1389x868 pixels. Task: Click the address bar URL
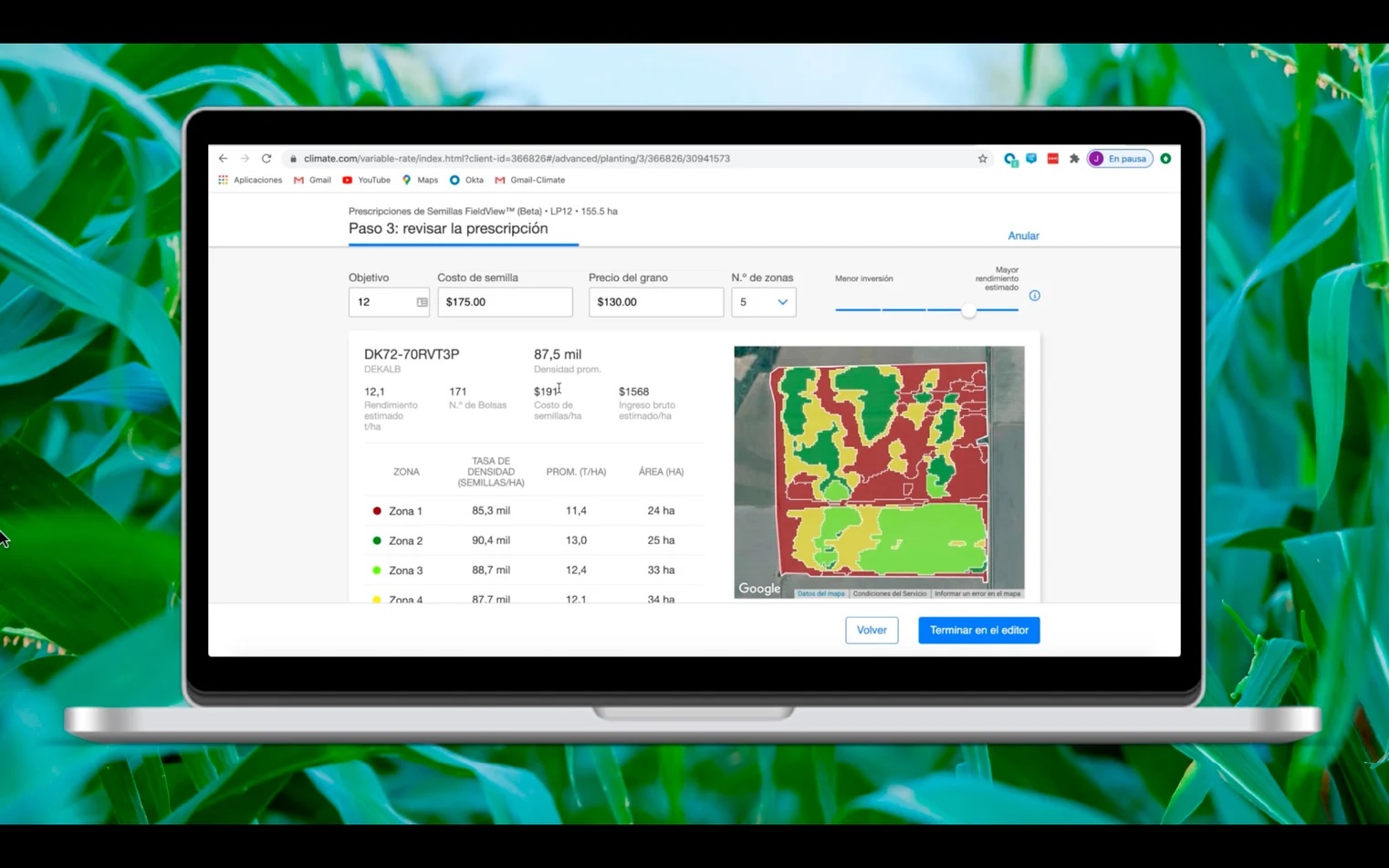coord(517,159)
